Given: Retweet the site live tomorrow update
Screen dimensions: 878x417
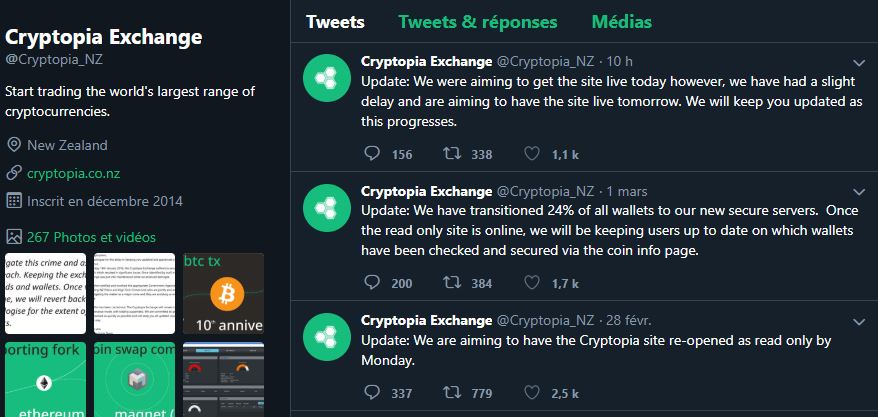Looking at the screenshot, I should pyautogui.click(x=452, y=154).
